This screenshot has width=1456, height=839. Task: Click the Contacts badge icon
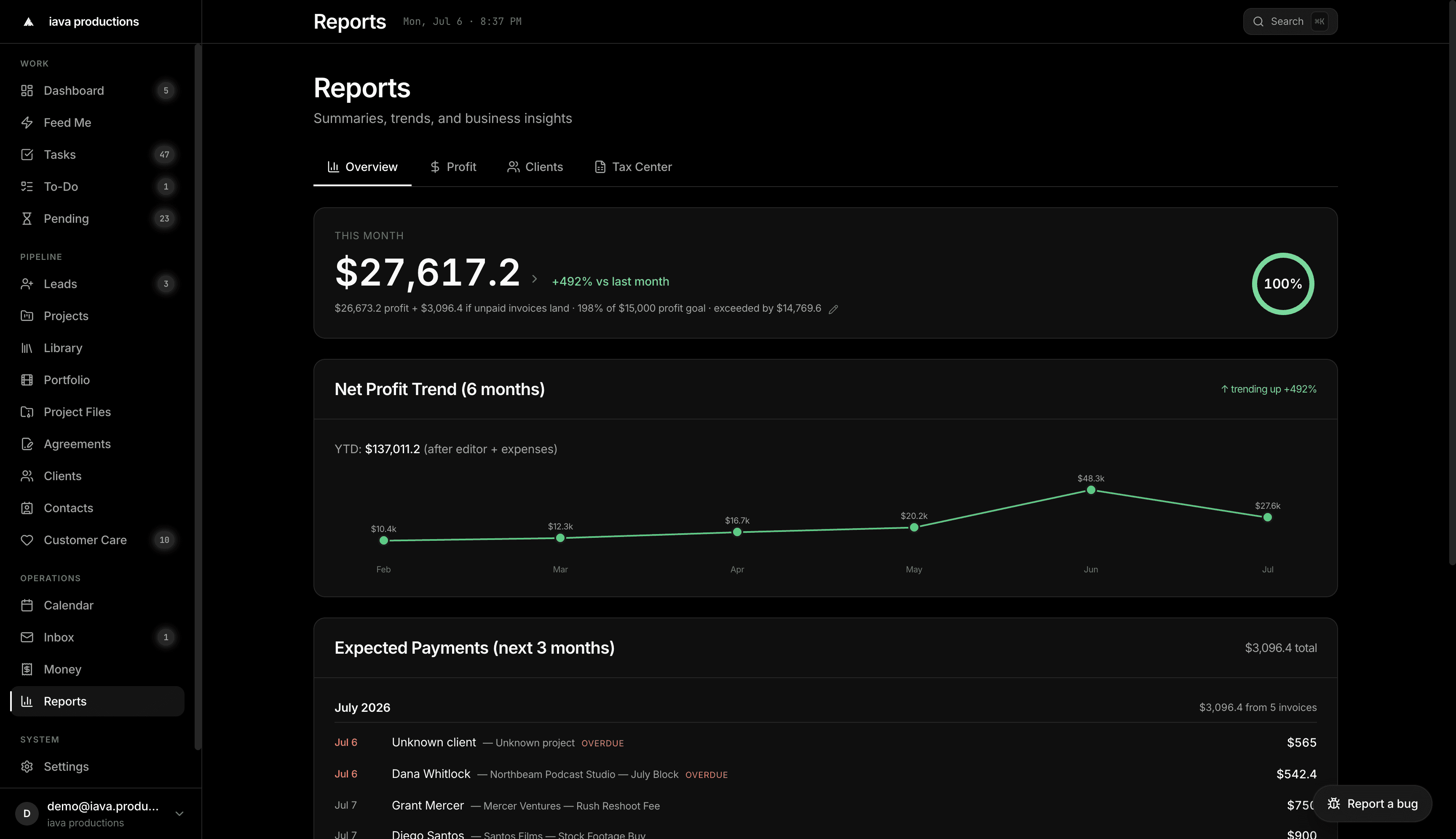pyautogui.click(x=27, y=508)
